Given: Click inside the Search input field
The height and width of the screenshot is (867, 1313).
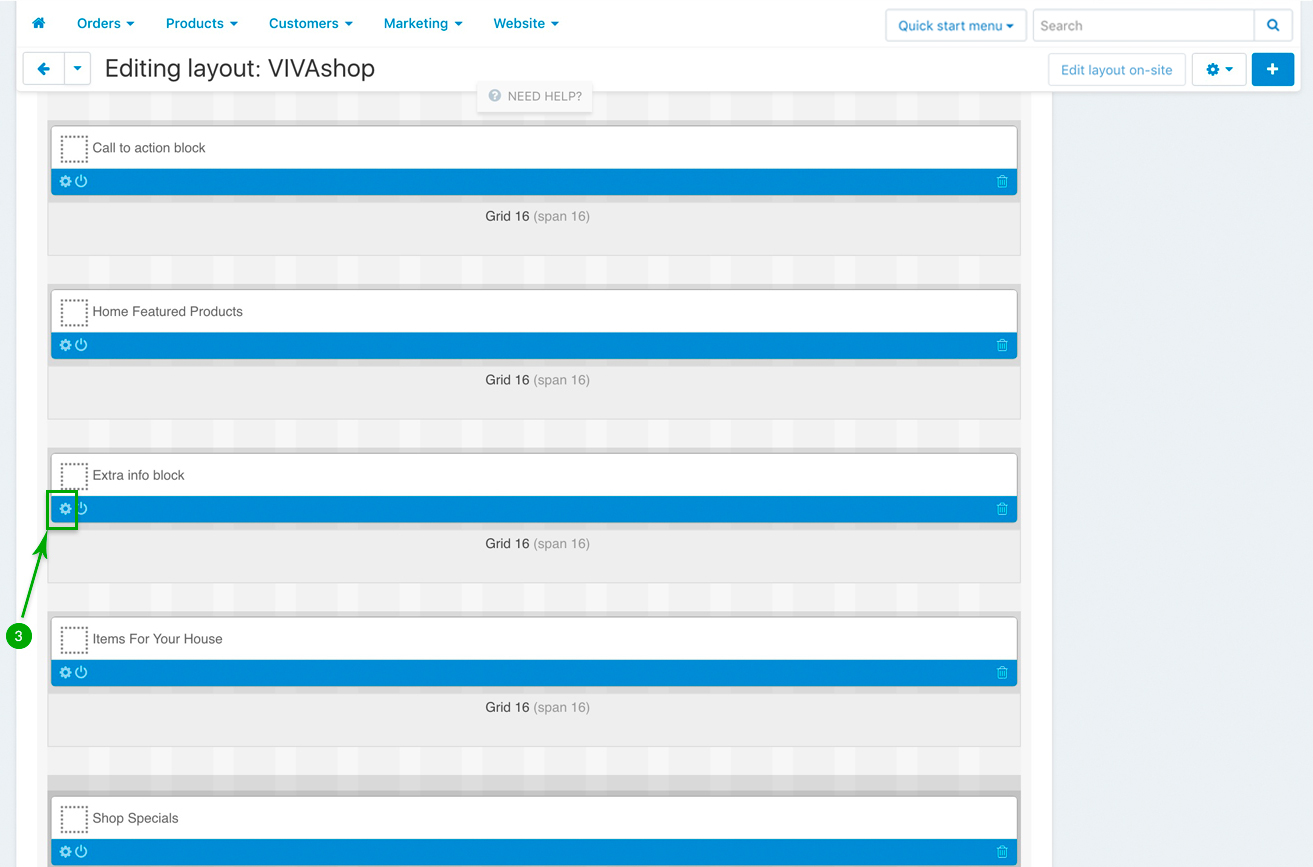Looking at the screenshot, I should pyautogui.click(x=1143, y=26).
